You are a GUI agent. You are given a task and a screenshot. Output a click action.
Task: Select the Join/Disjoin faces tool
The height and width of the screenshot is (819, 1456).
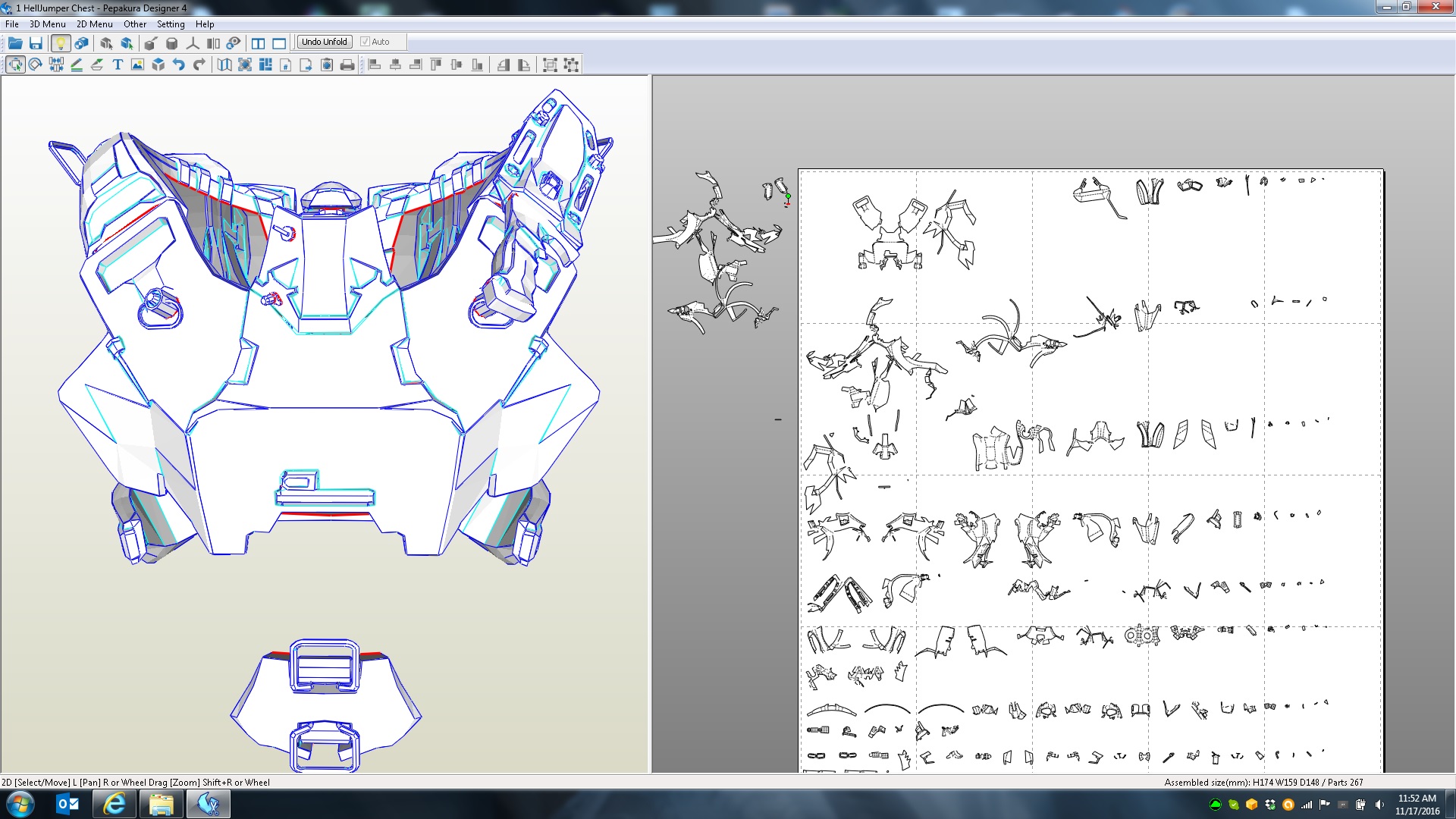(x=56, y=64)
